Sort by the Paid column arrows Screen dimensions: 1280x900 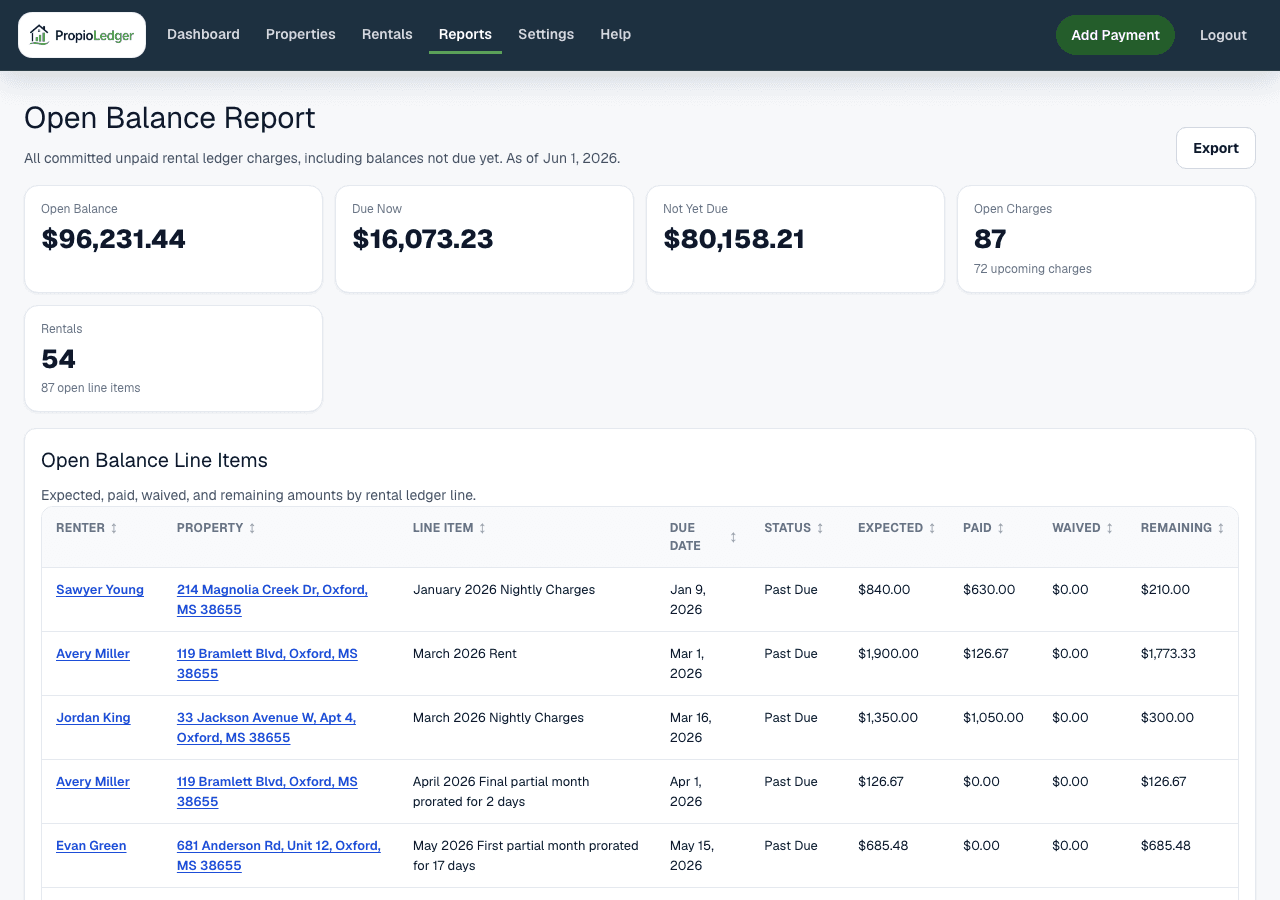(1000, 528)
